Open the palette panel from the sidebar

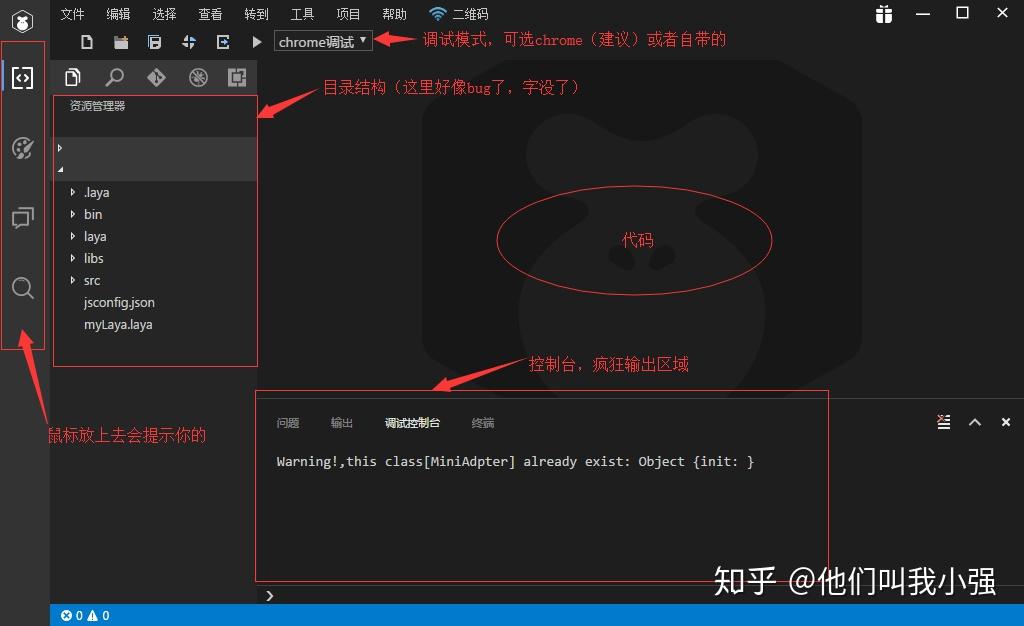[x=22, y=148]
